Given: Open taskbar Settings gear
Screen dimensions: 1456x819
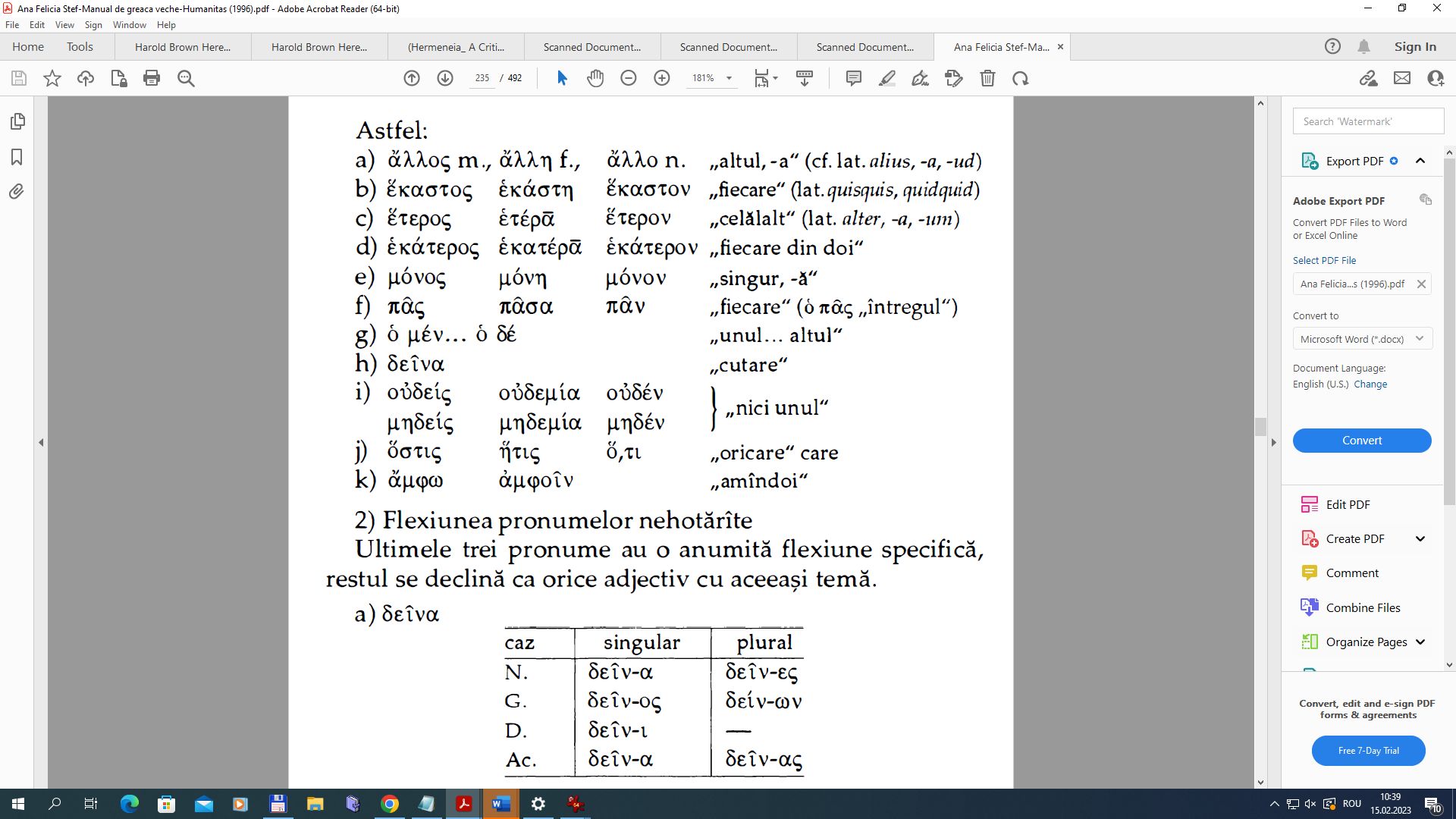Looking at the screenshot, I should pos(538,804).
